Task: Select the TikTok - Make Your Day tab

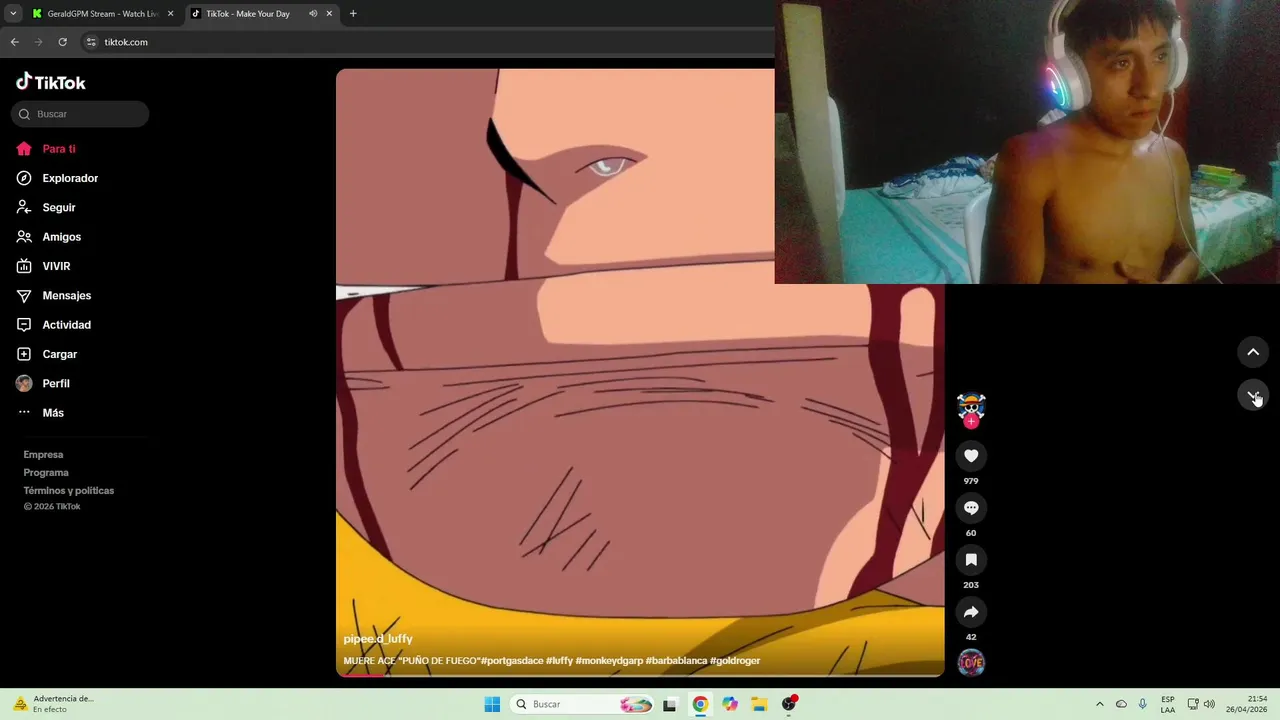Action: click(248, 14)
